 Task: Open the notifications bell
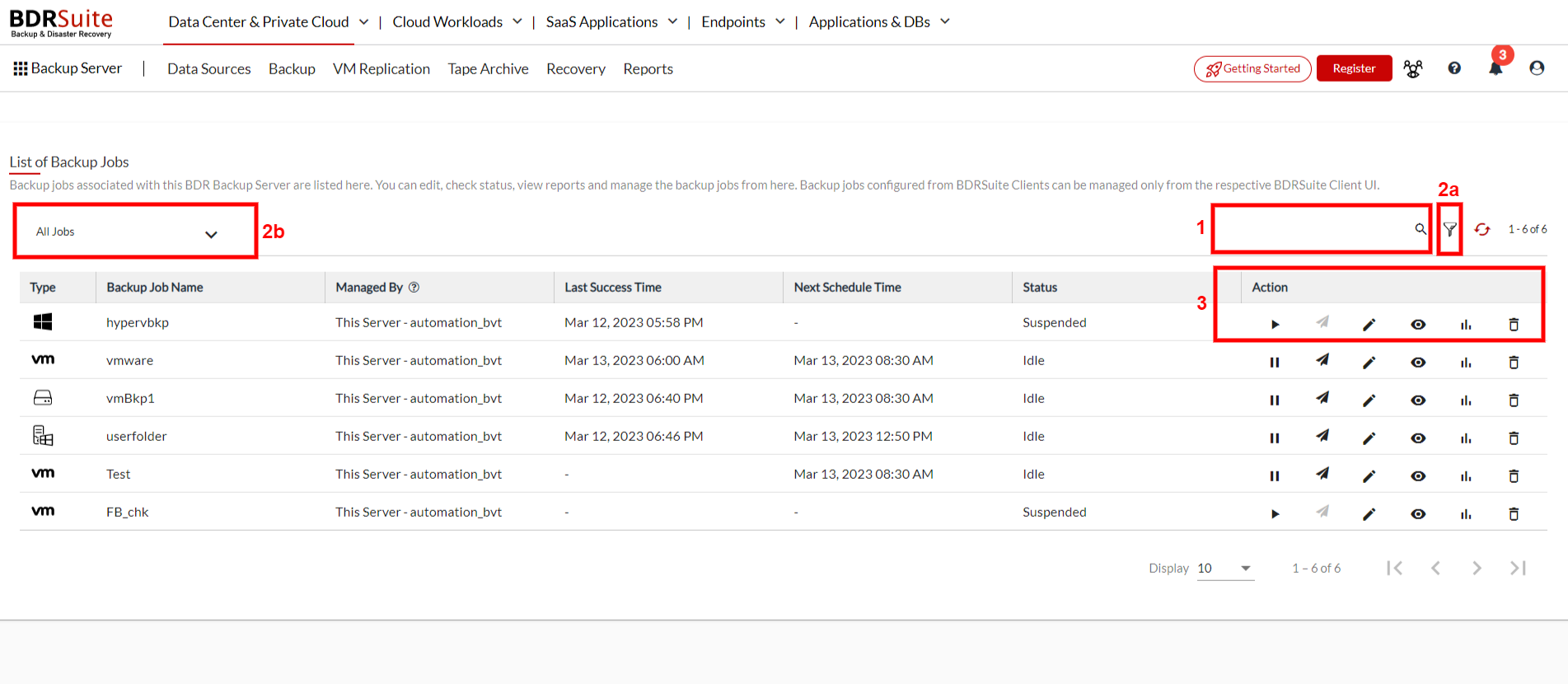coord(1495,68)
